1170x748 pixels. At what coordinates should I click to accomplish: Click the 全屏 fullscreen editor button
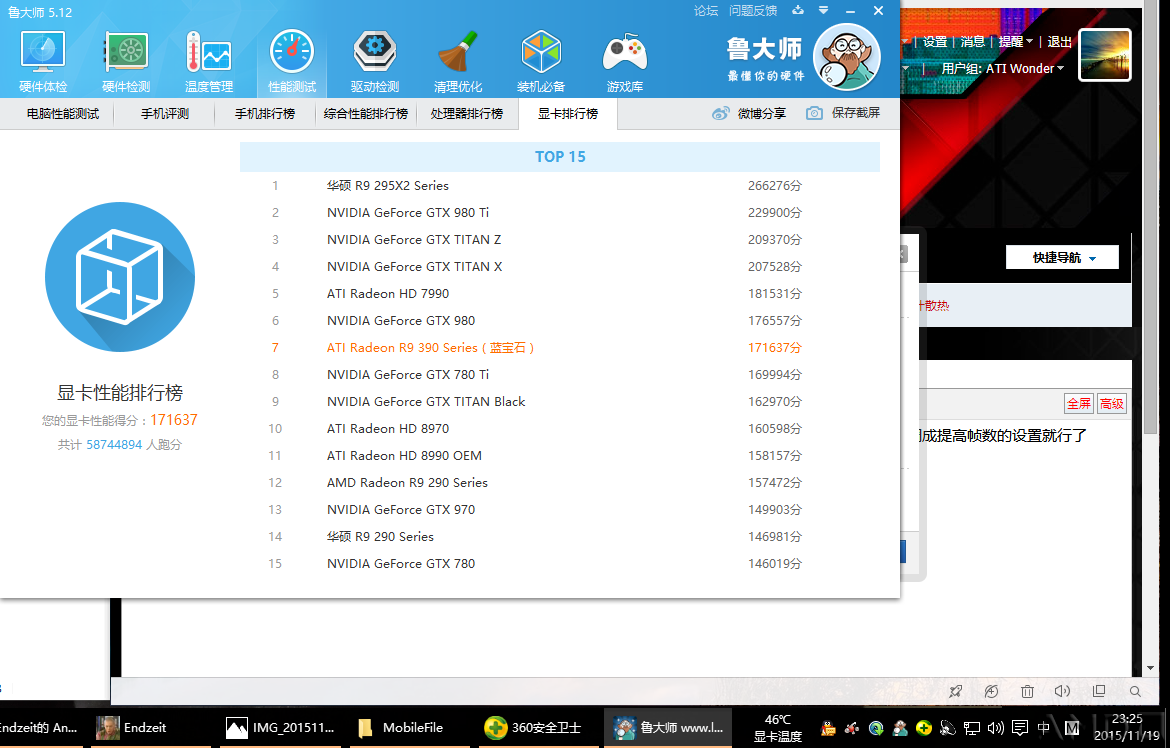click(x=1078, y=404)
